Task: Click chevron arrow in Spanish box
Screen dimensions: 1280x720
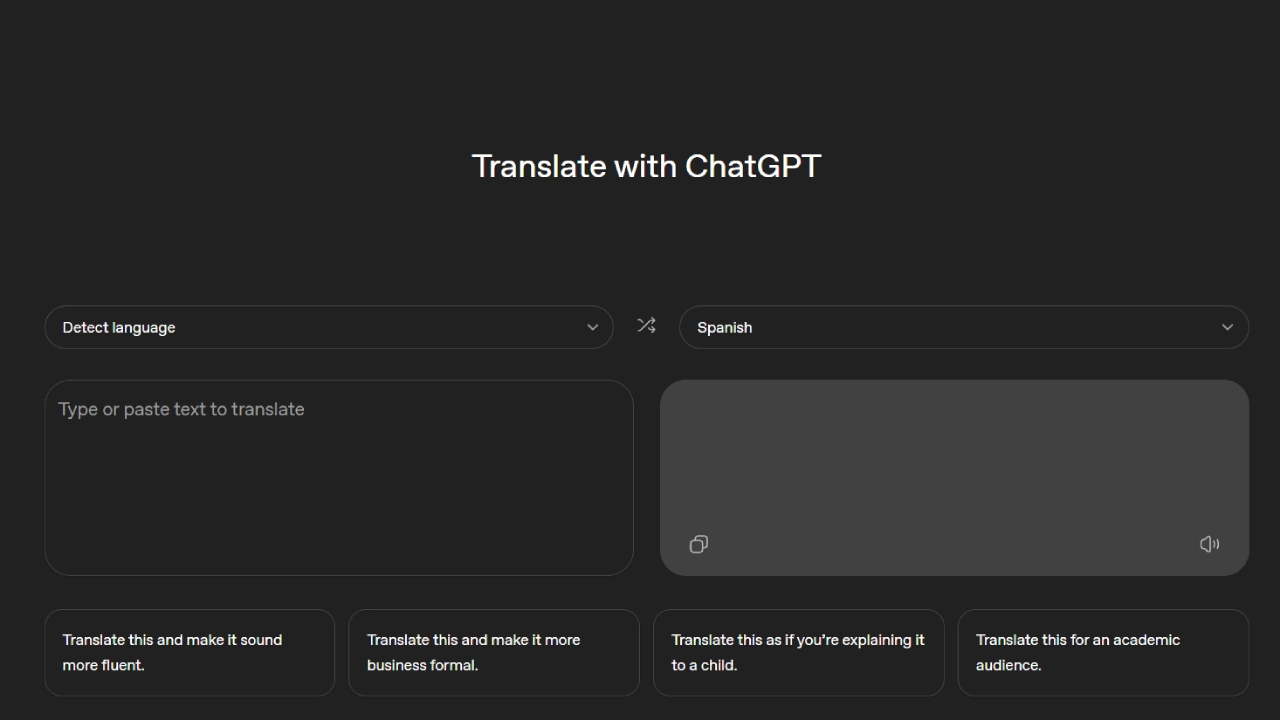Action: [x=1227, y=327]
